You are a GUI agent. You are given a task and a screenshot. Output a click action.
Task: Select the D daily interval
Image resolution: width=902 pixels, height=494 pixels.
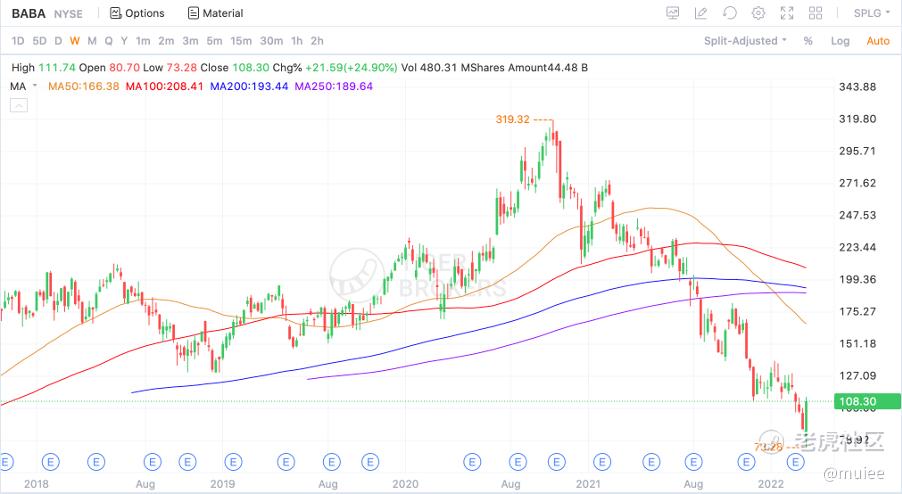pyautogui.click(x=58, y=41)
